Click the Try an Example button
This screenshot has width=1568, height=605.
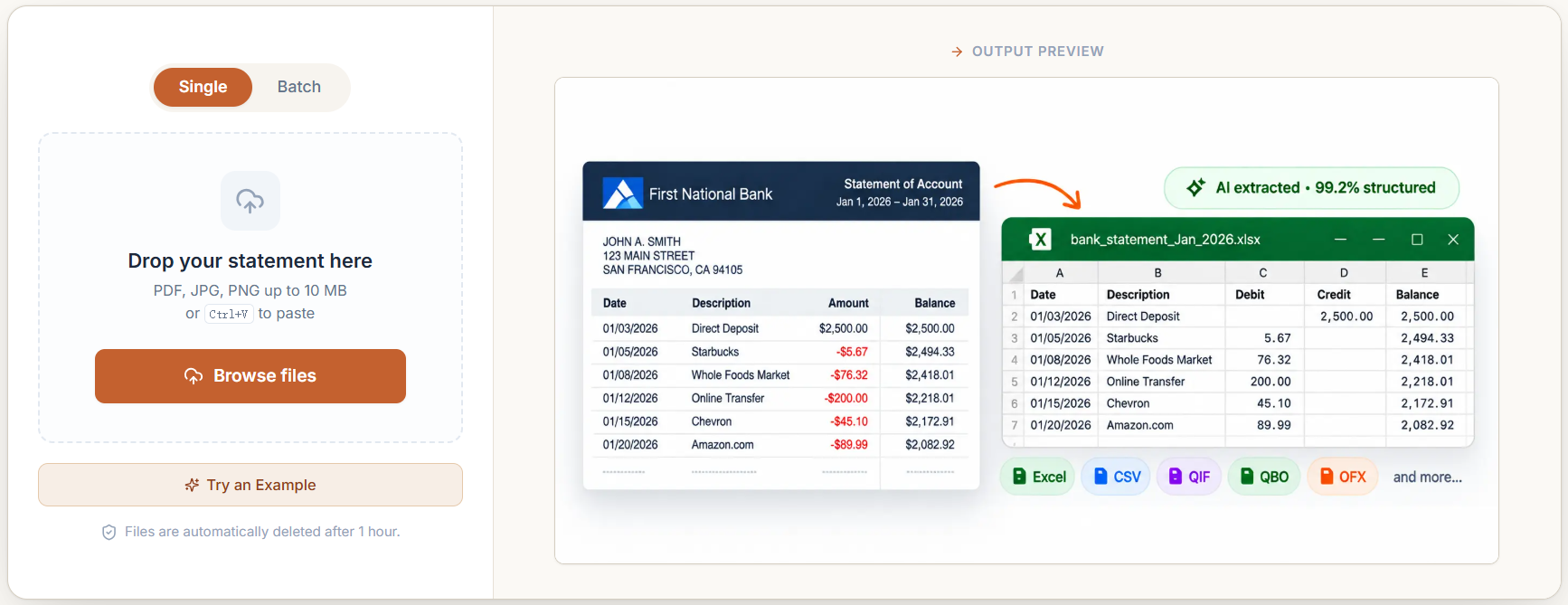click(x=250, y=485)
